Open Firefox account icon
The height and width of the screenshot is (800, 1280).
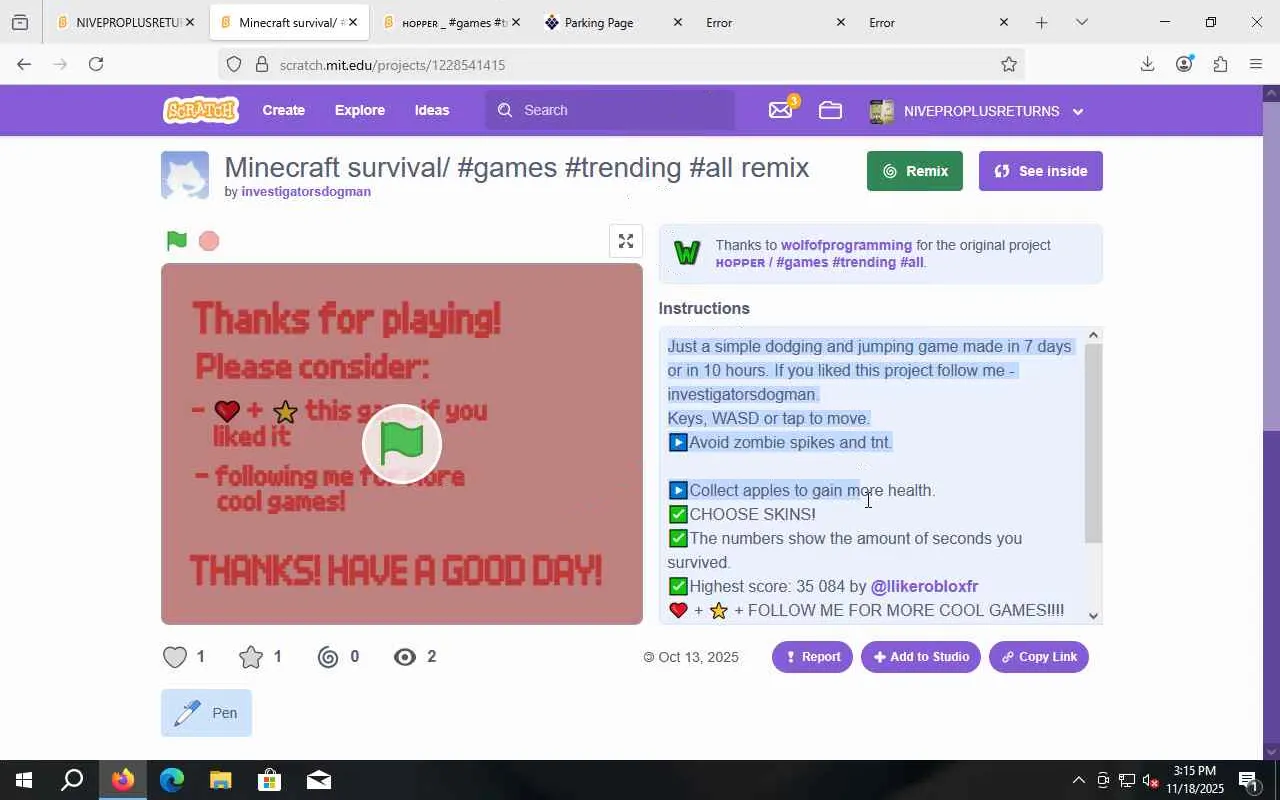1184,64
